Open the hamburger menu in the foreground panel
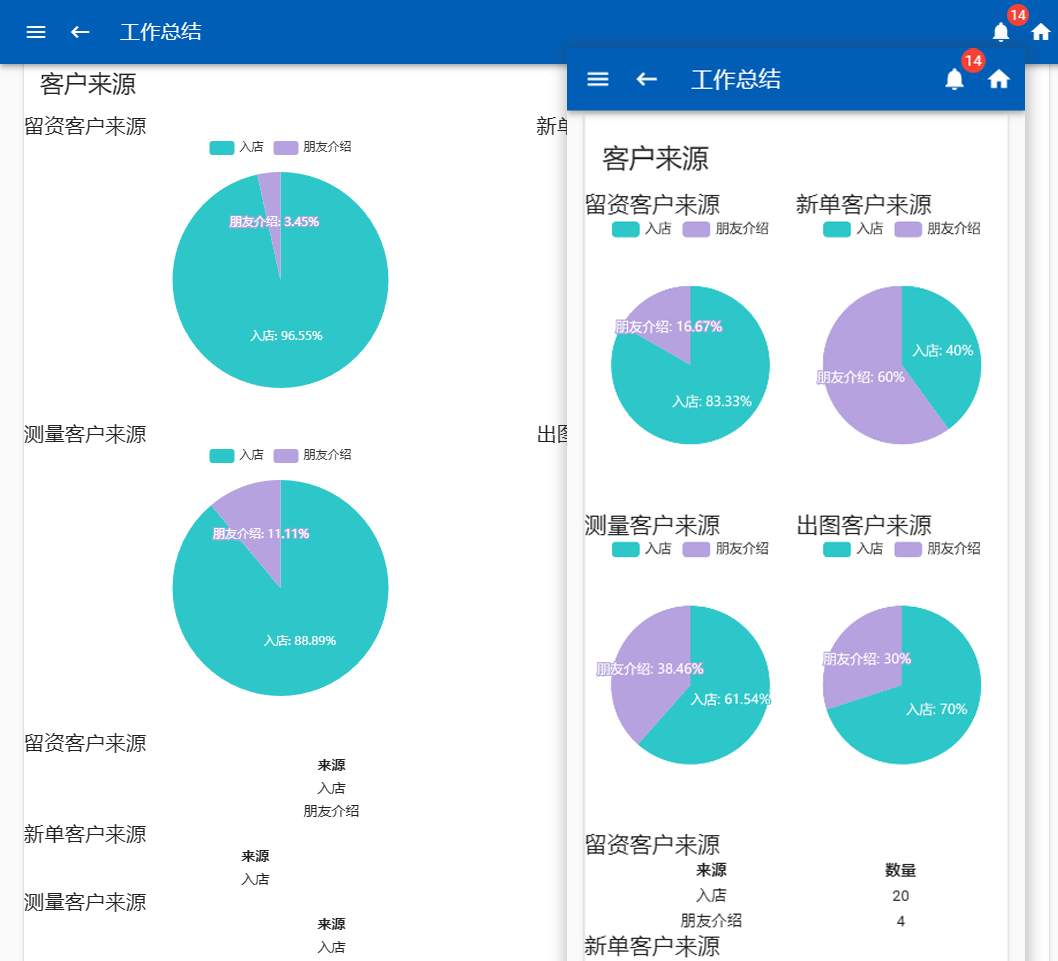 pos(598,79)
